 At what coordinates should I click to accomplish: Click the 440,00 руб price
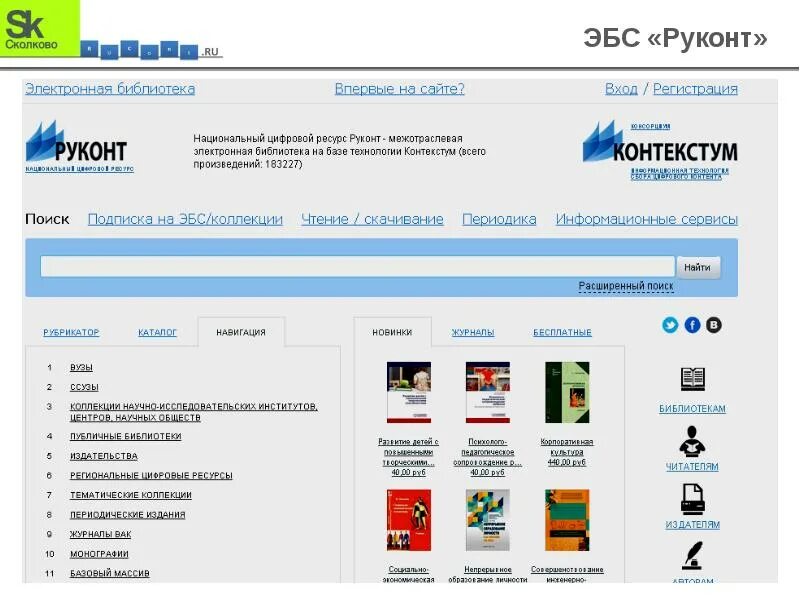567,462
